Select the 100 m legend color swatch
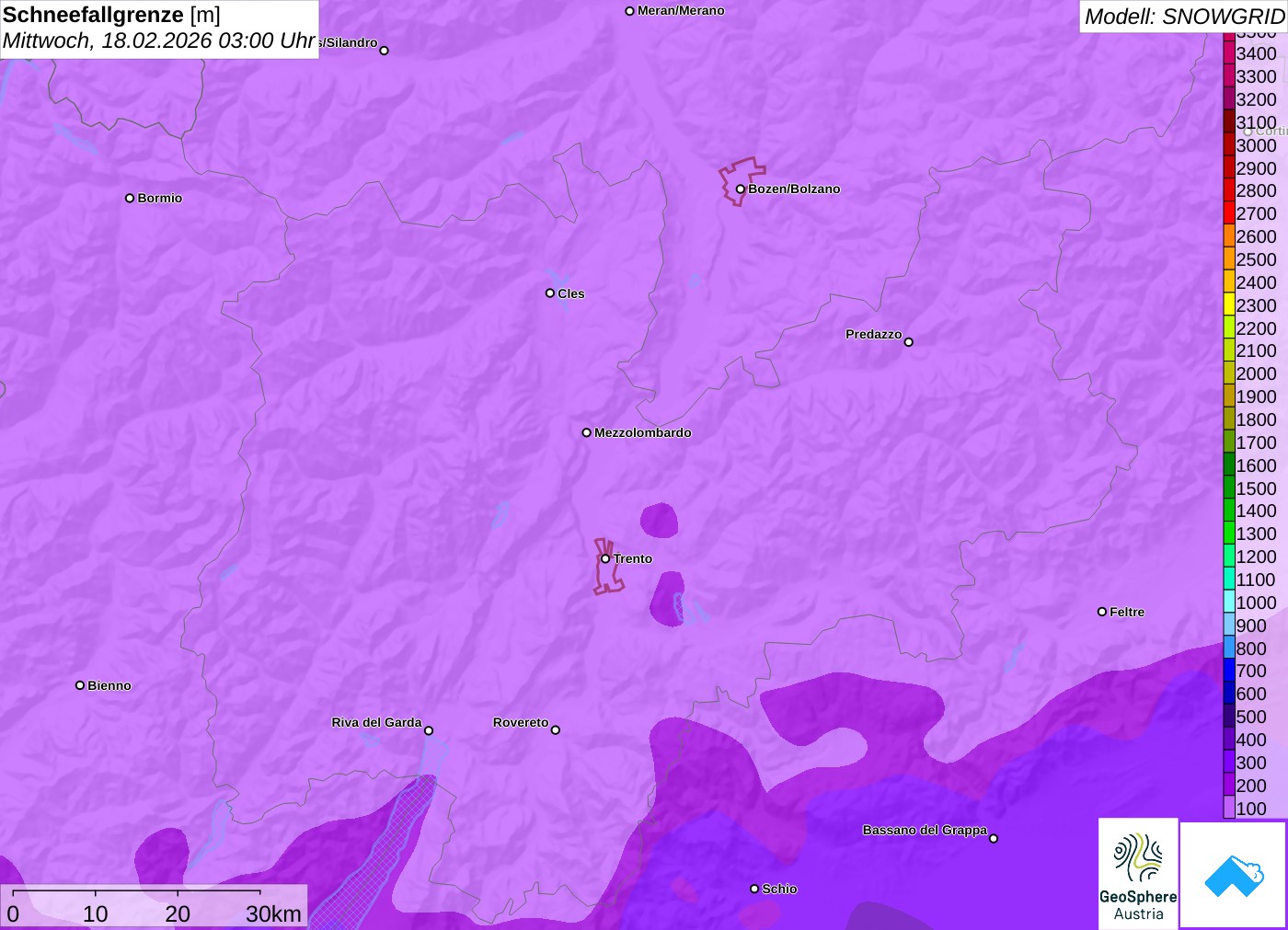 coord(1229,808)
